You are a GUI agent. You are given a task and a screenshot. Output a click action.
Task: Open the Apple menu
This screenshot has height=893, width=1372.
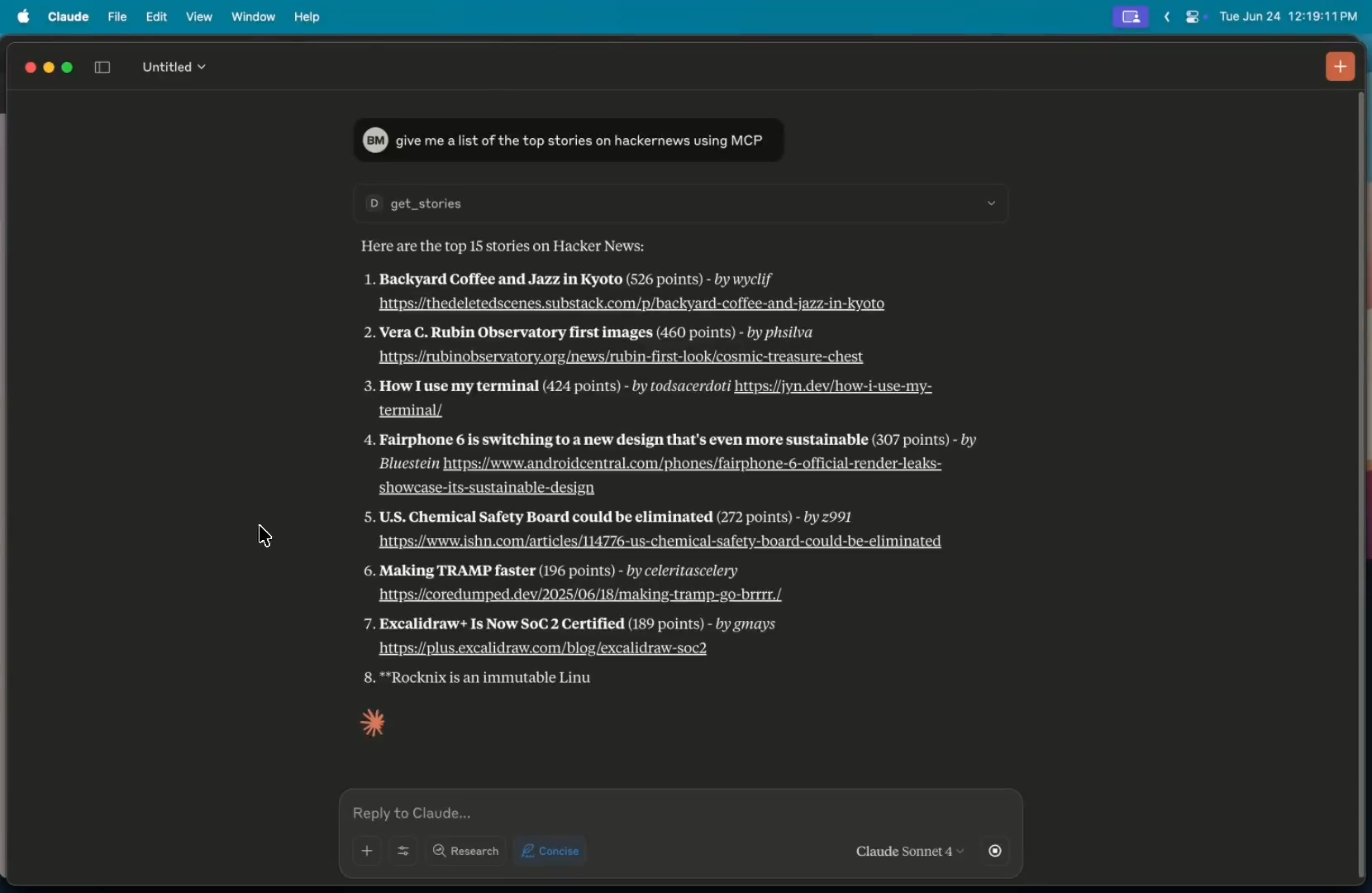[23, 17]
